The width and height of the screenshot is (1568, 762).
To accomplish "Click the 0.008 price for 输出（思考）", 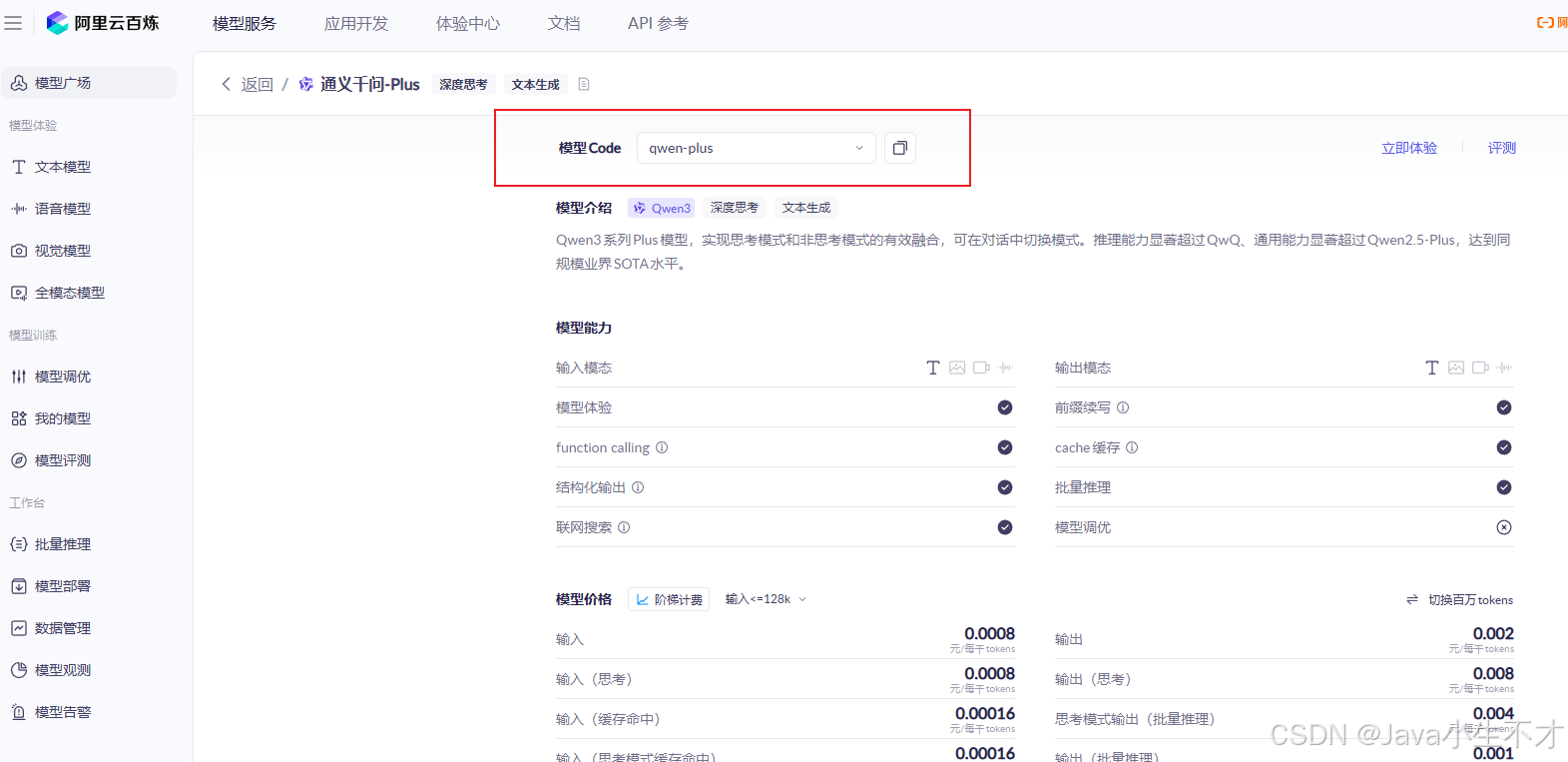I will (1493, 673).
